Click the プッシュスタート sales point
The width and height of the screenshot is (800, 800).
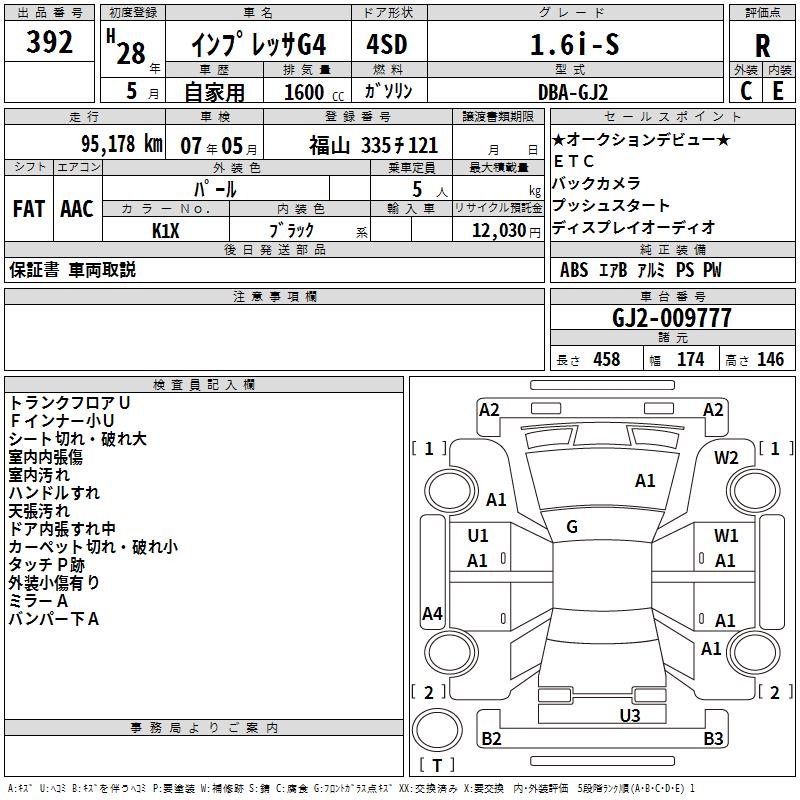tap(611, 205)
